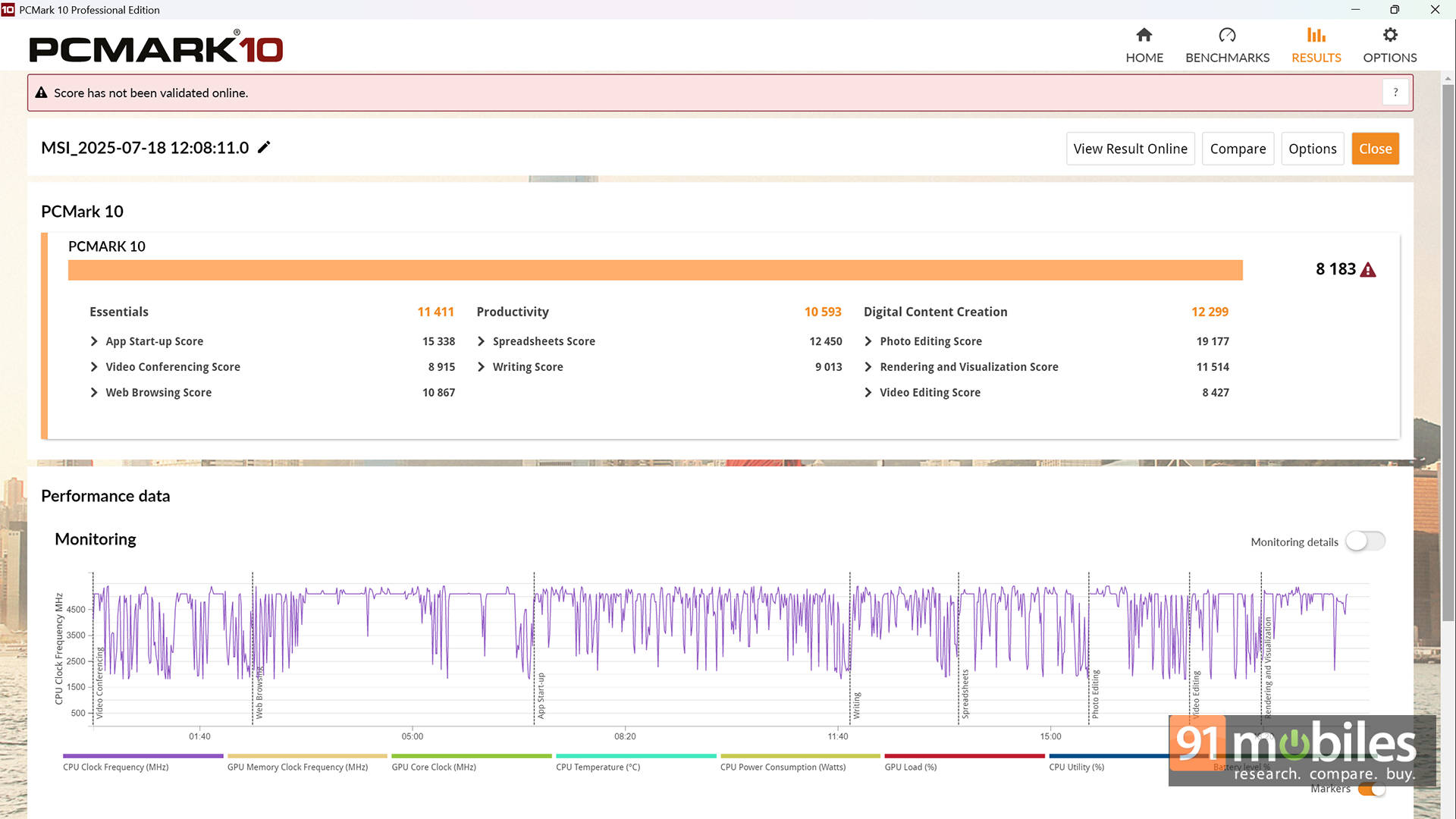Screen dimensions: 1456x819
Task: Click the orange PCMARK 10 score bar
Action: click(655, 271)
